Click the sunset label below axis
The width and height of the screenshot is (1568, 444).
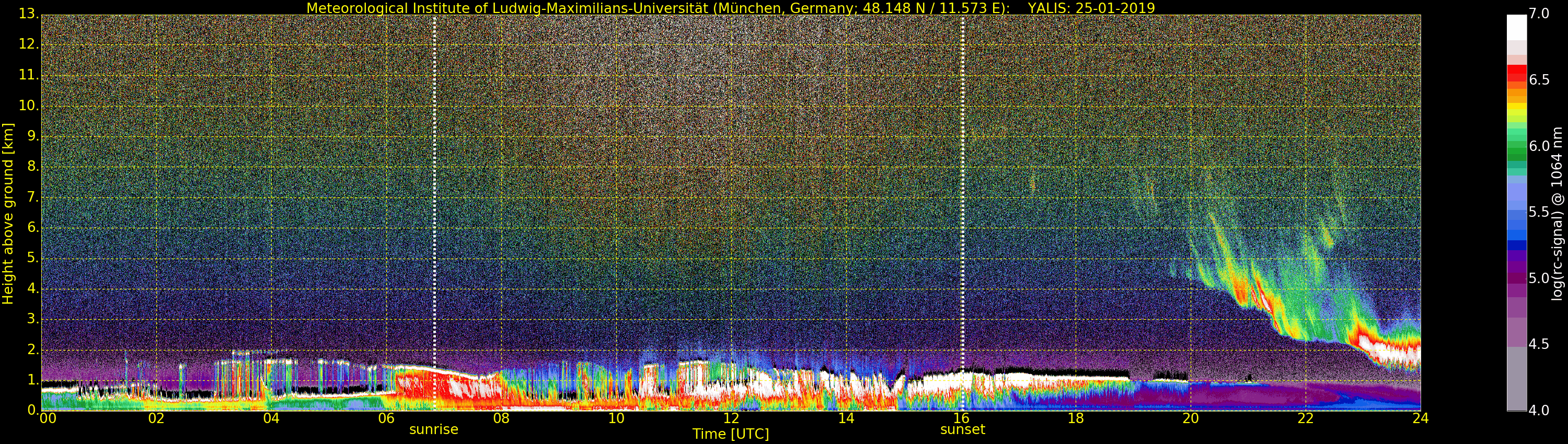[962, 429]
